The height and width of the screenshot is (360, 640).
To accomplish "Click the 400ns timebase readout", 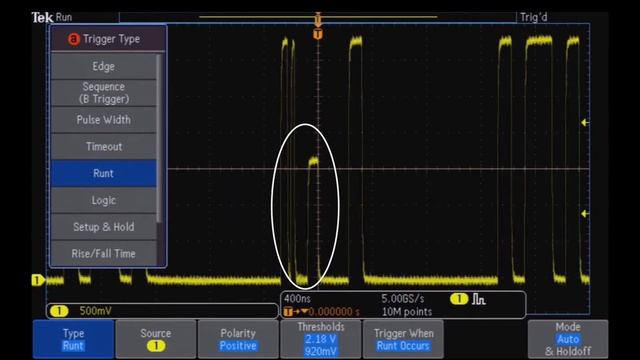I will 297,299.
